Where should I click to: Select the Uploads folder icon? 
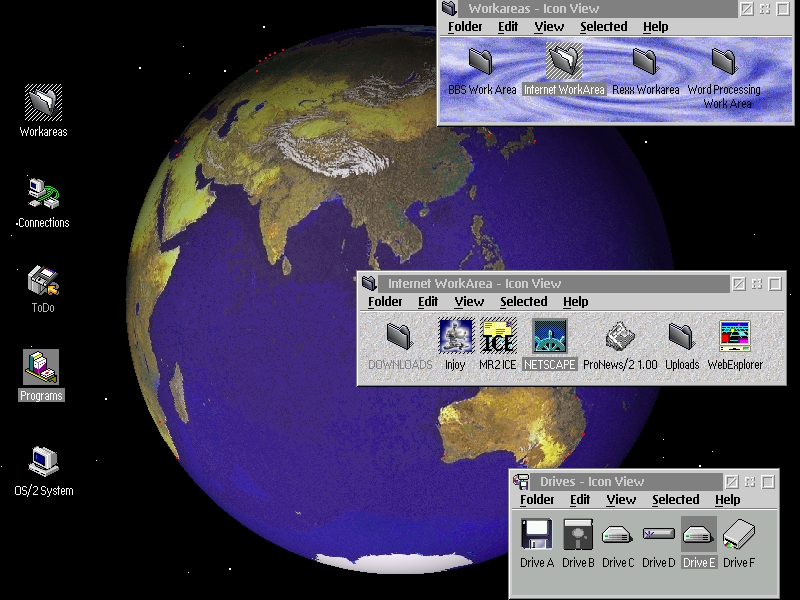click(x=682, y=337)
